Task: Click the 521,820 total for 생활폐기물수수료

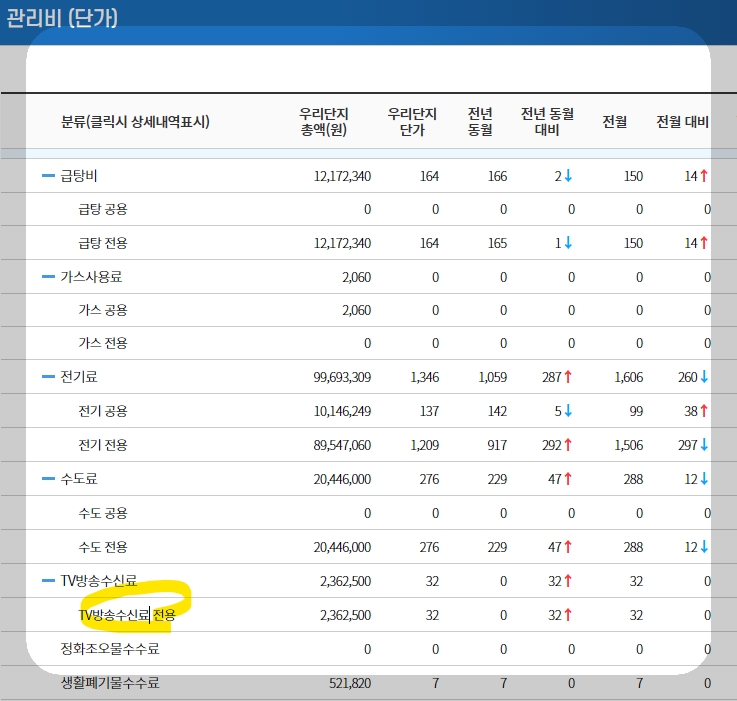Action: coord(350,683)
